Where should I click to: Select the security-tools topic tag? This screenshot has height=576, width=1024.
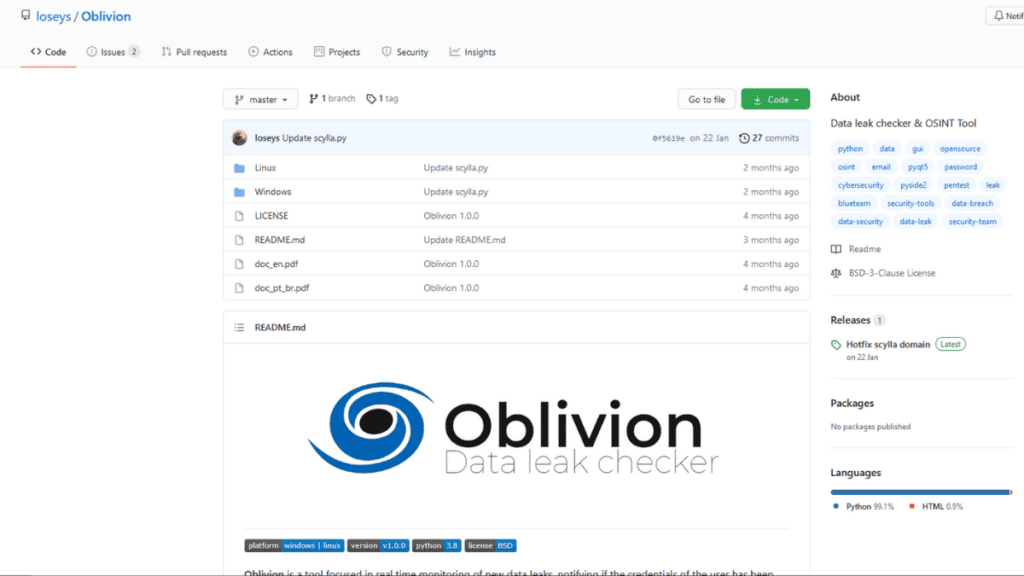point(910,204)
